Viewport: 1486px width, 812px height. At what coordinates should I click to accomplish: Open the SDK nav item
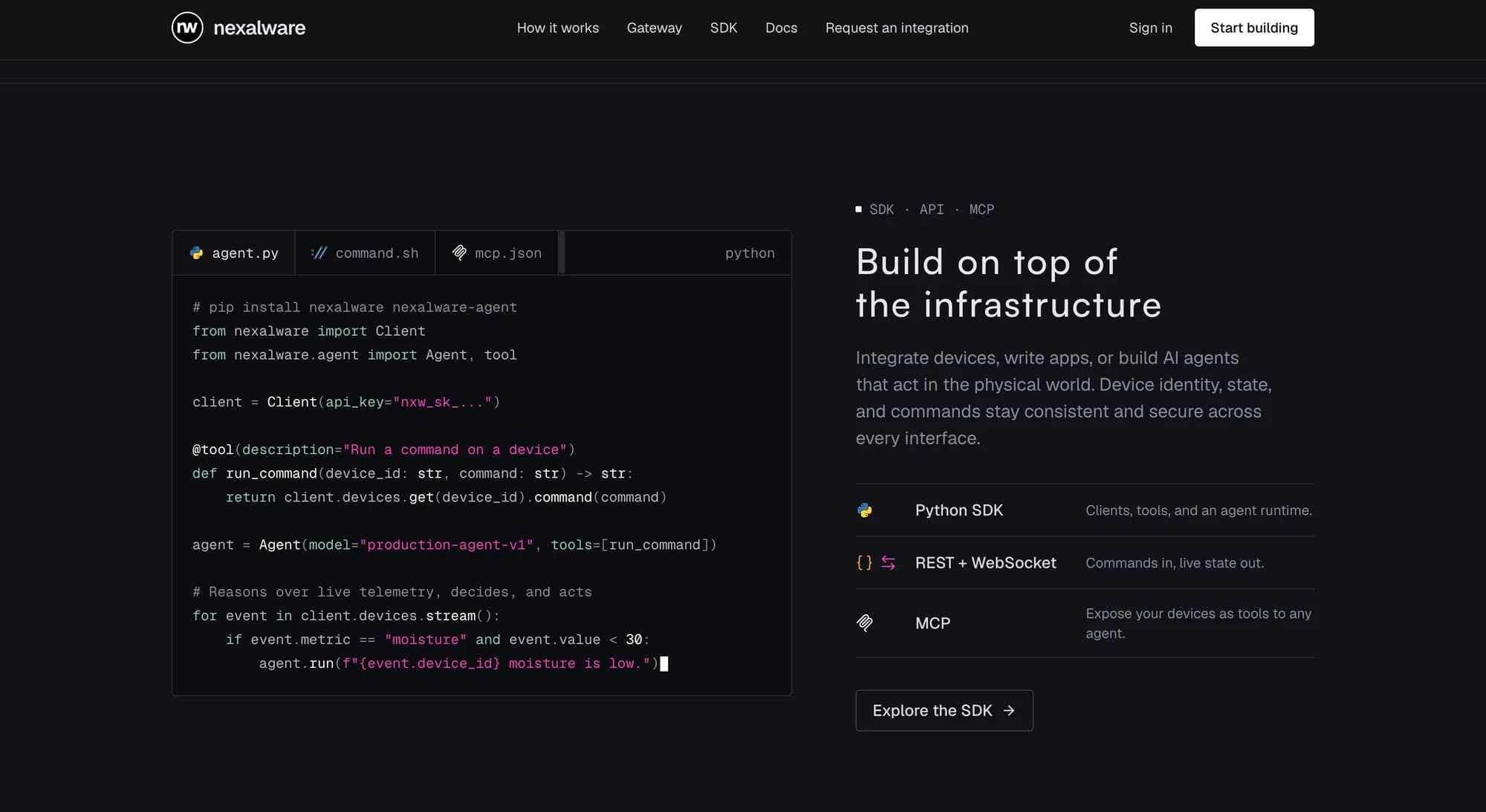coord(724,28)
